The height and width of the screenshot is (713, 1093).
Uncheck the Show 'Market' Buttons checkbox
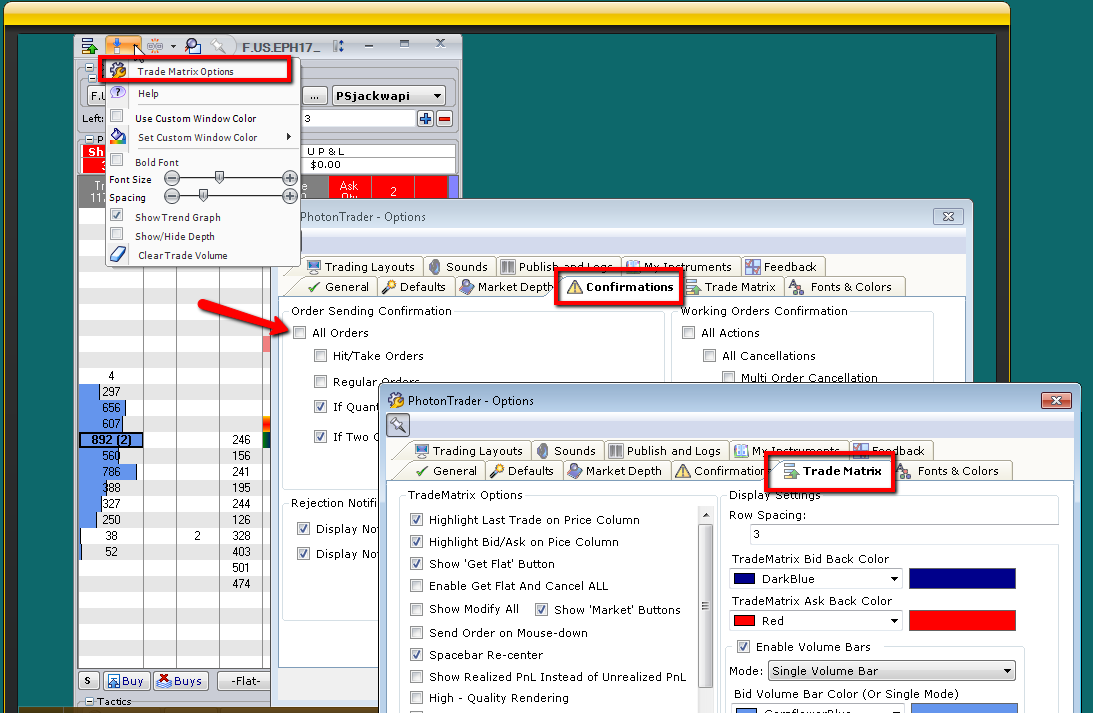542,609
